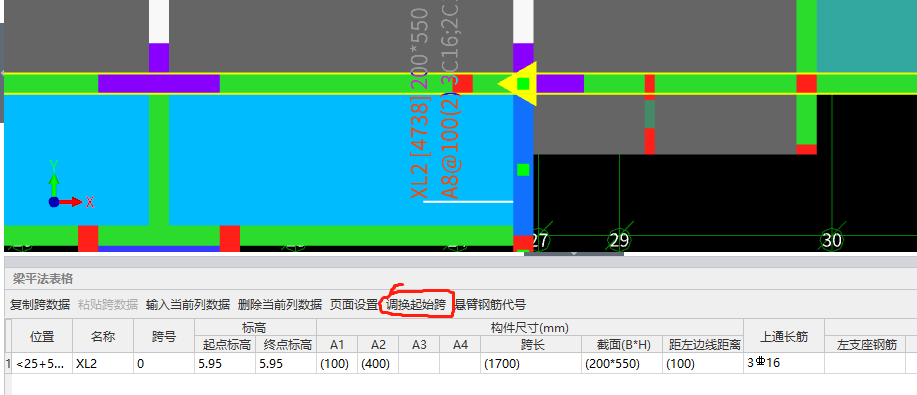917x395 pixels.
Task: Click the 跨号 column header
Action: (x=164, y=336)
